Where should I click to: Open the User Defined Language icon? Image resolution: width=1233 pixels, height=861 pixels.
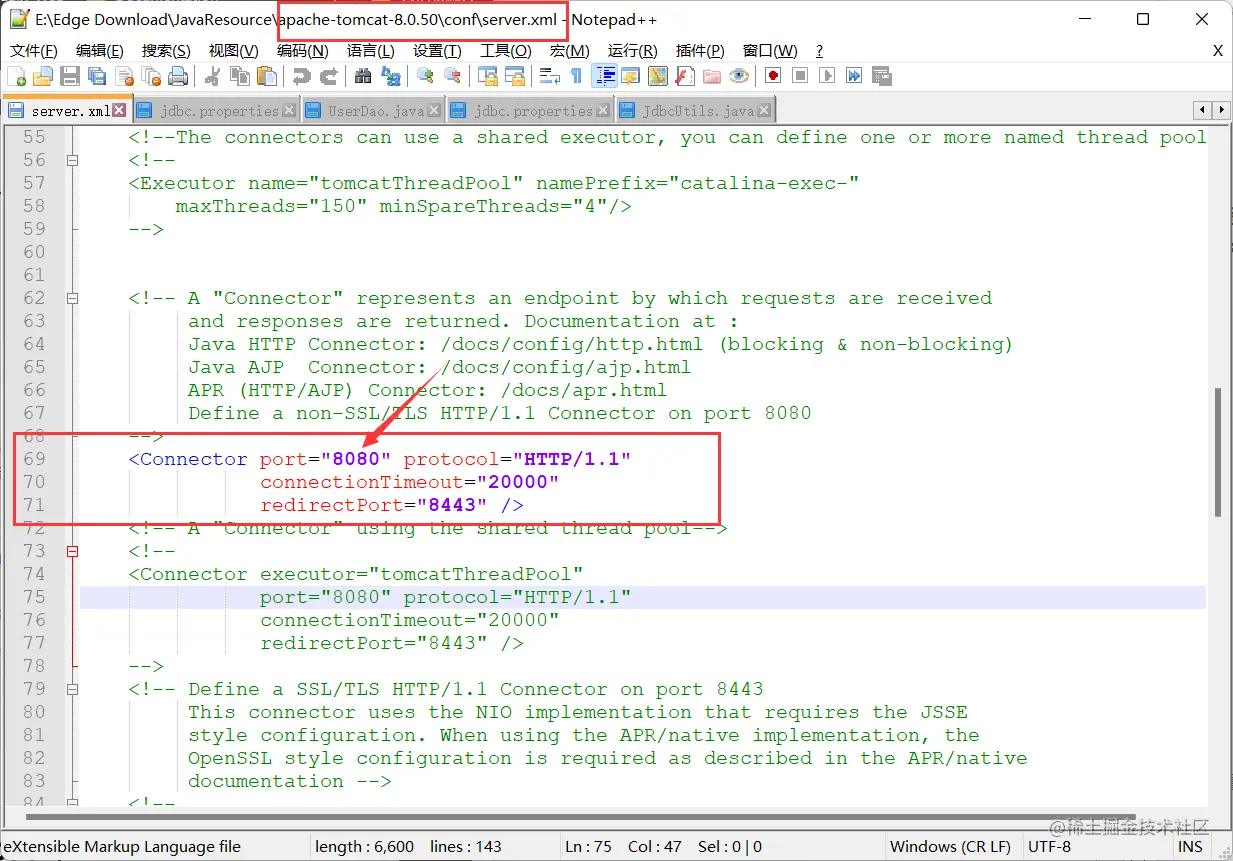click(631, 76)
